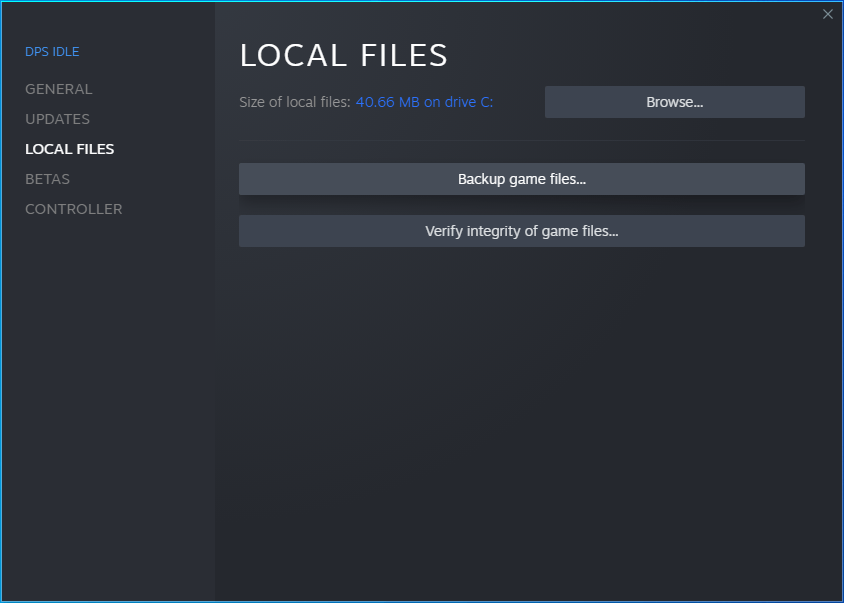Select the Local Files tab in sidebar
The width and height of the screenshot is (844, 603).
[69, 149]
